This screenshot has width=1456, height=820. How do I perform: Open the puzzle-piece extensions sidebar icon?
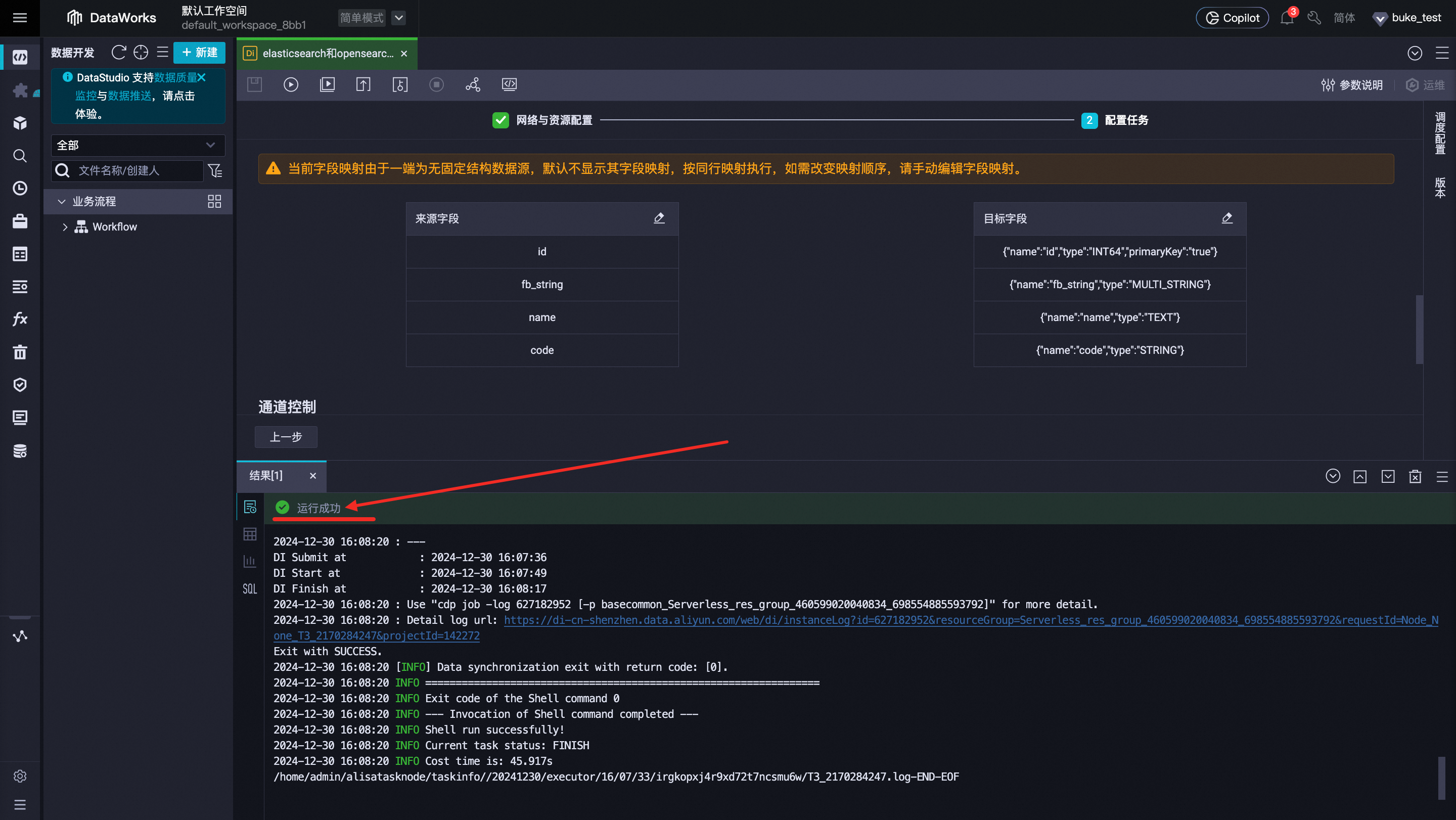point(20,90)
